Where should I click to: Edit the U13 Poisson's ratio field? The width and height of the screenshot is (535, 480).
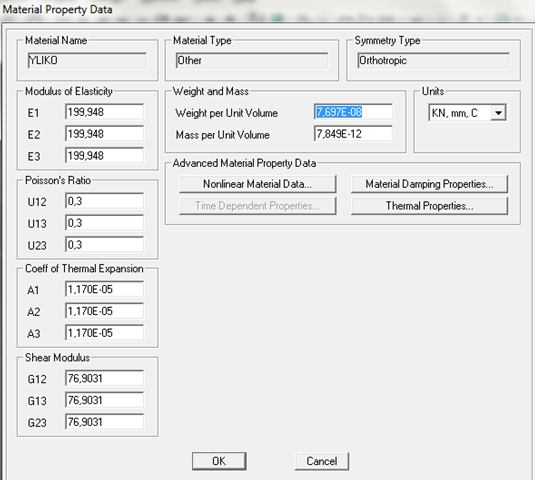coord(104,223)
